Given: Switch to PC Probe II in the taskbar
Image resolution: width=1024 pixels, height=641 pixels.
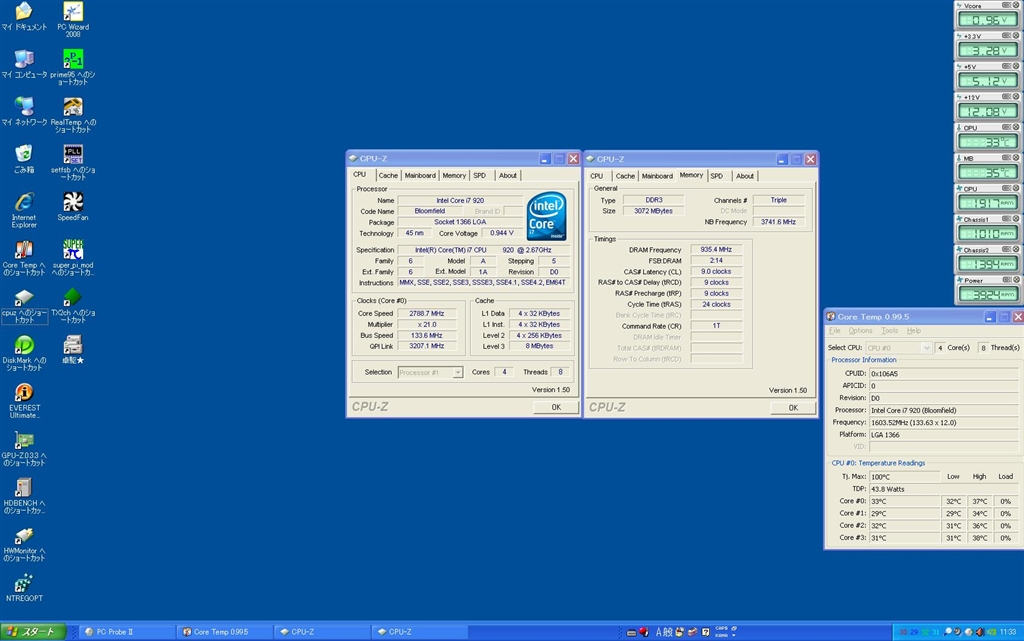Looking at the screenshot, I should tap(120, 632).
